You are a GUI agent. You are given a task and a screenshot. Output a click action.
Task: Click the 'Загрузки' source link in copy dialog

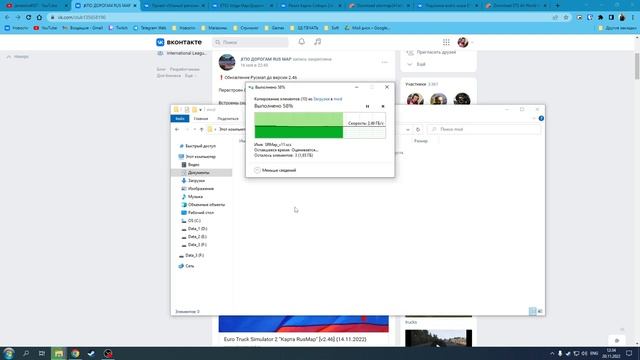321,99
